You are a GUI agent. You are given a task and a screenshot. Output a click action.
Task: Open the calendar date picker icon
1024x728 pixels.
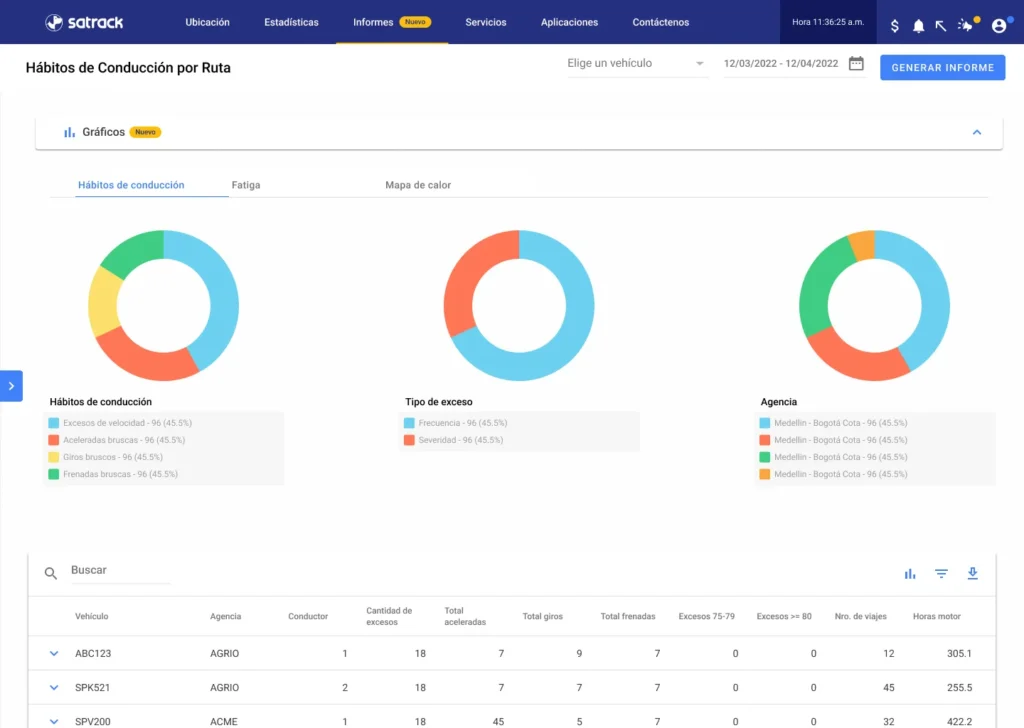pos(856,64)
